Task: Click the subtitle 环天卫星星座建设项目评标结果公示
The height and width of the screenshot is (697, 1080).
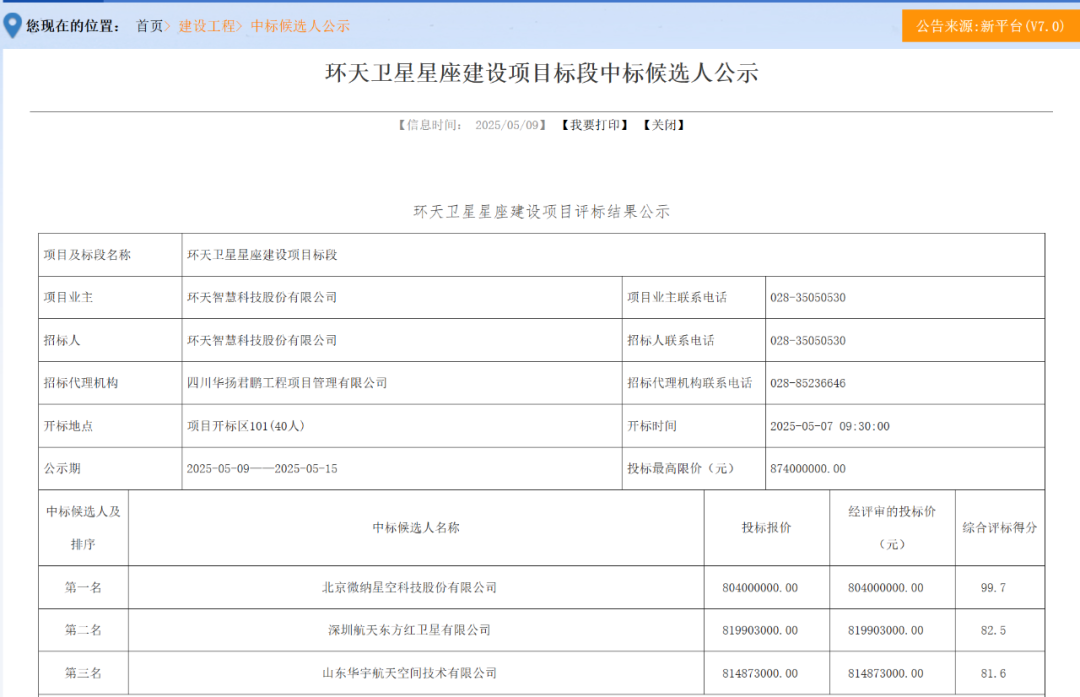Action: 541,211
